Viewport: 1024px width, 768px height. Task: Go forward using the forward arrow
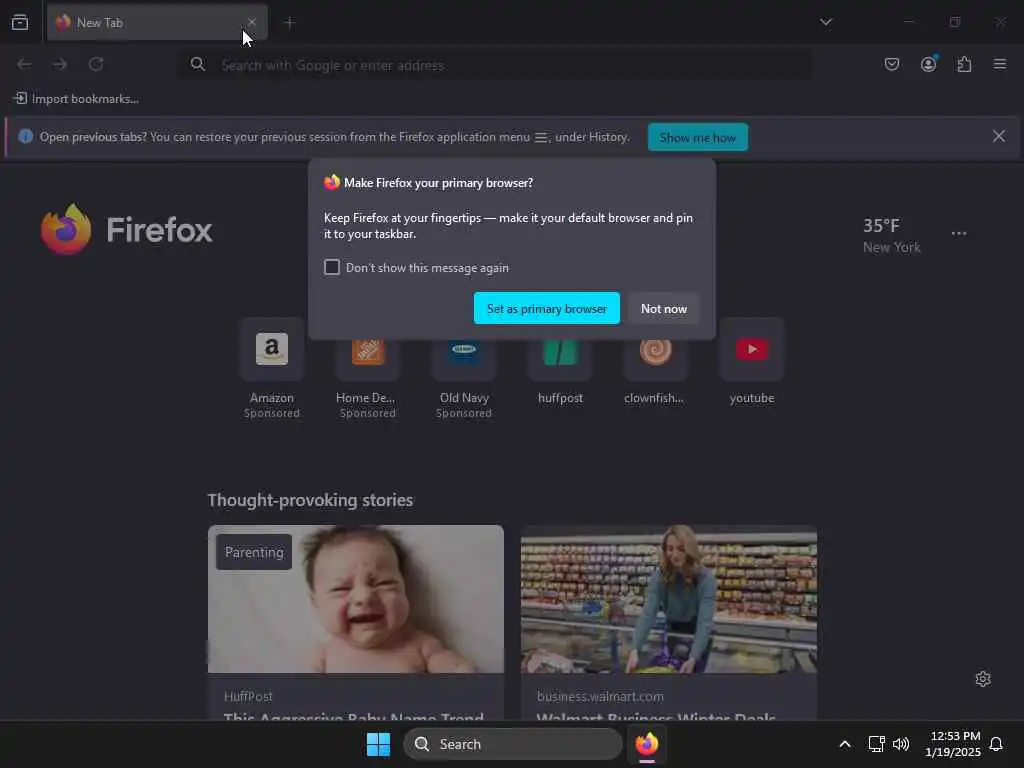click(x=60, y=64)
